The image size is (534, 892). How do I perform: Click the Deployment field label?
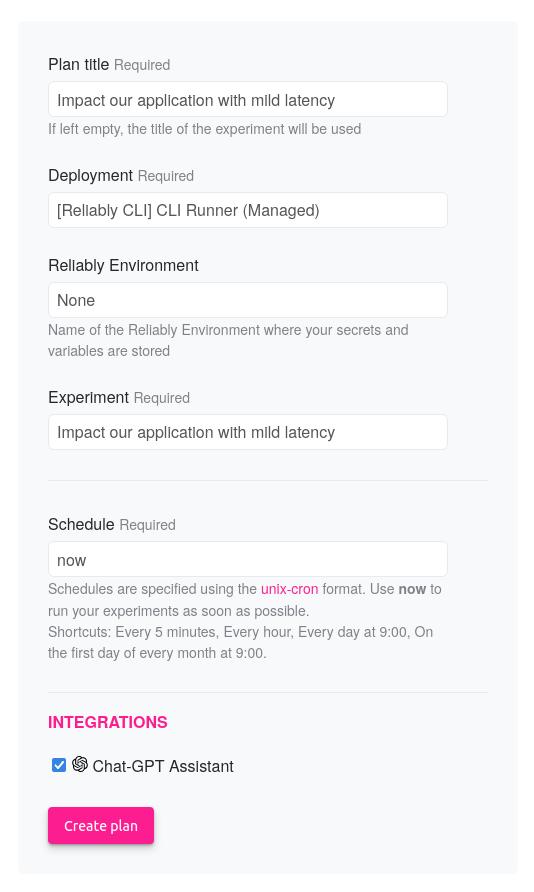(x=90, y=175)
